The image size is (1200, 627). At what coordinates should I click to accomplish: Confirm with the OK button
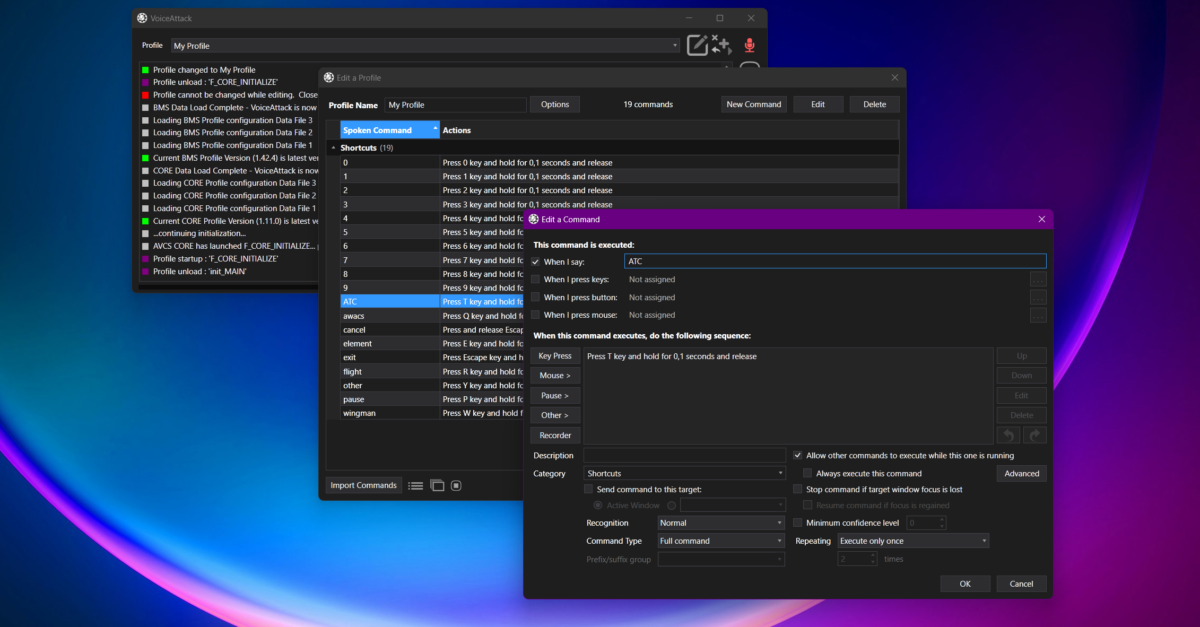point(965,583)
